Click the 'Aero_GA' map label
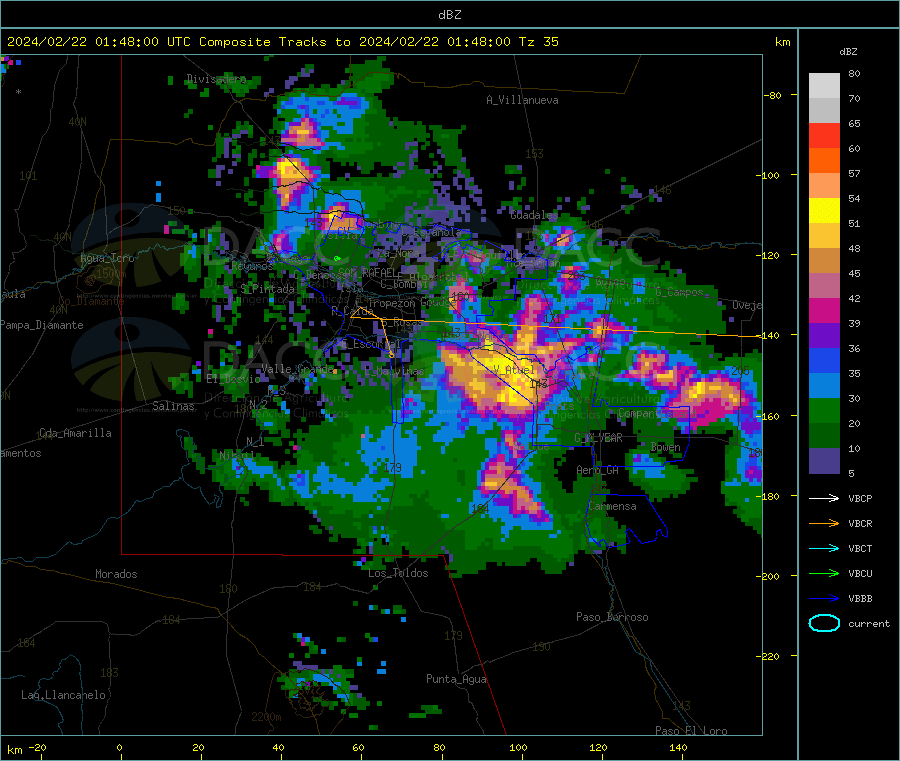900x761 pixels. (x=598, y=470)
